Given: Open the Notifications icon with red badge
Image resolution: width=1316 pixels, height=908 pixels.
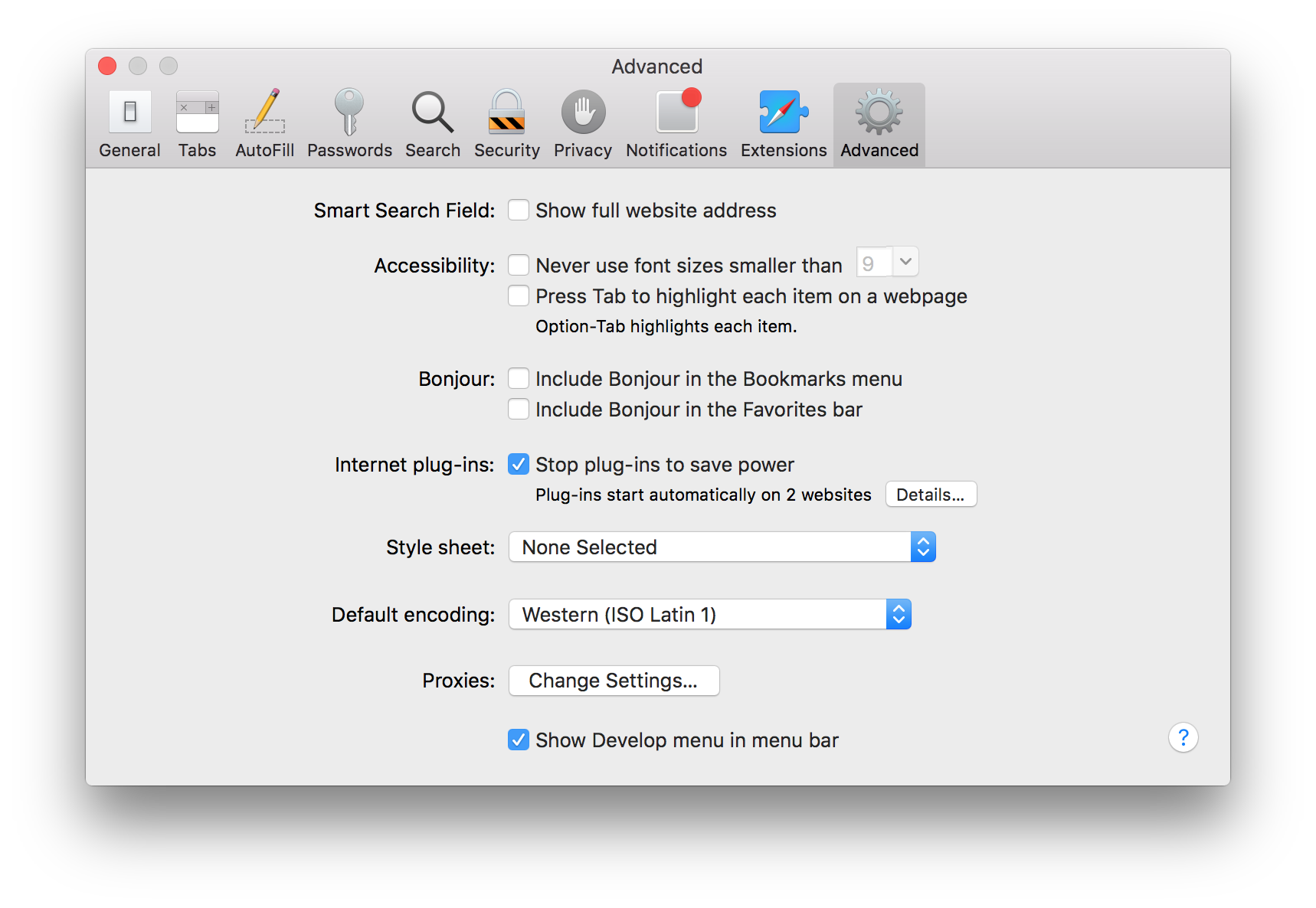Looking at the screenshot, I should coord(677,112).
